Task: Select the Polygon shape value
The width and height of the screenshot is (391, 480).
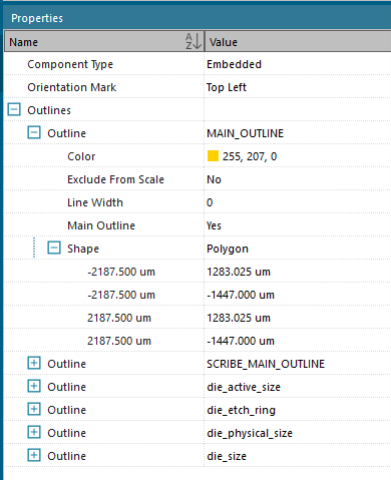Action: coord(227,249)
